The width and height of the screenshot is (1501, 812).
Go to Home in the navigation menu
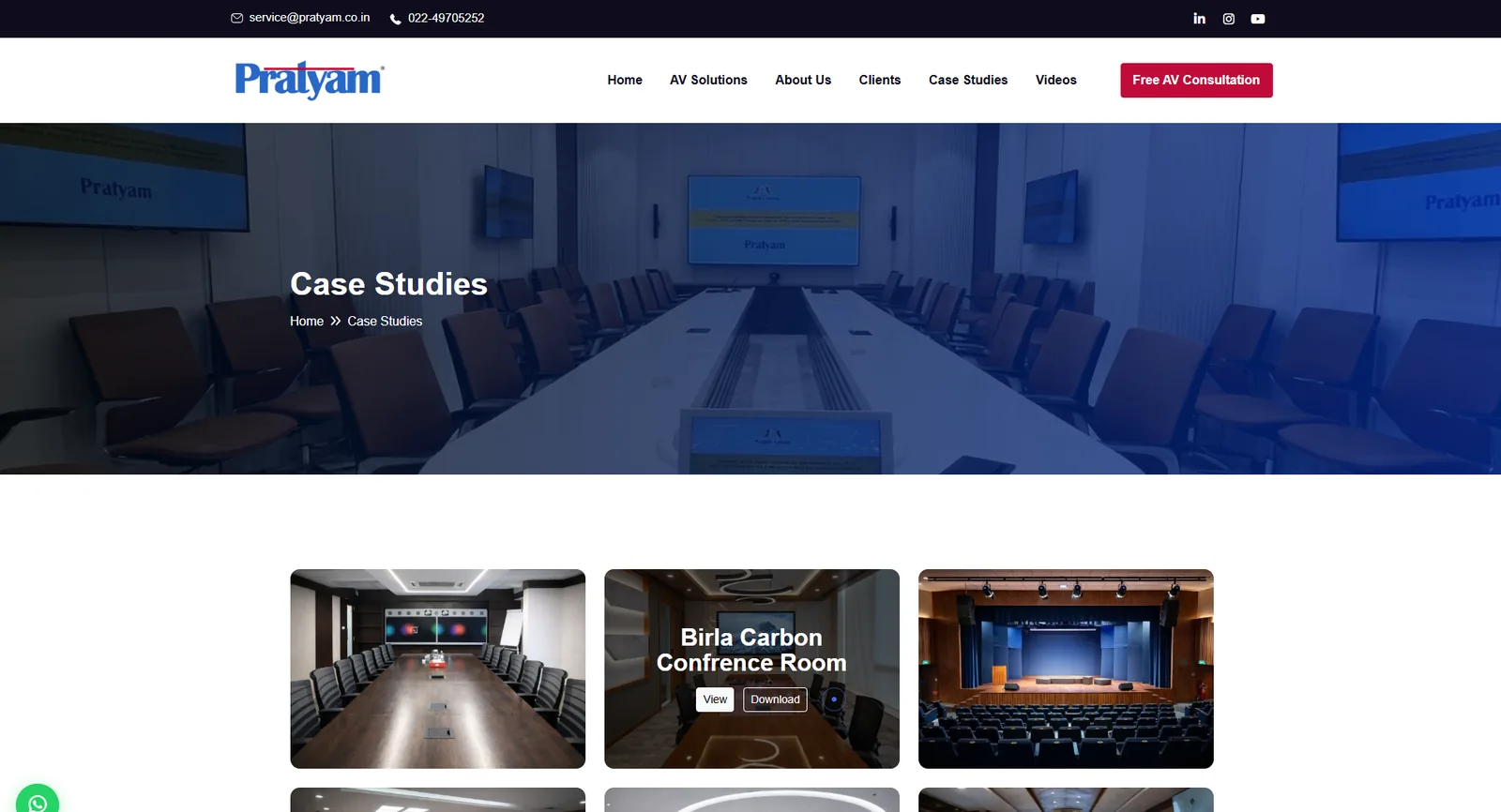point(625,80)
